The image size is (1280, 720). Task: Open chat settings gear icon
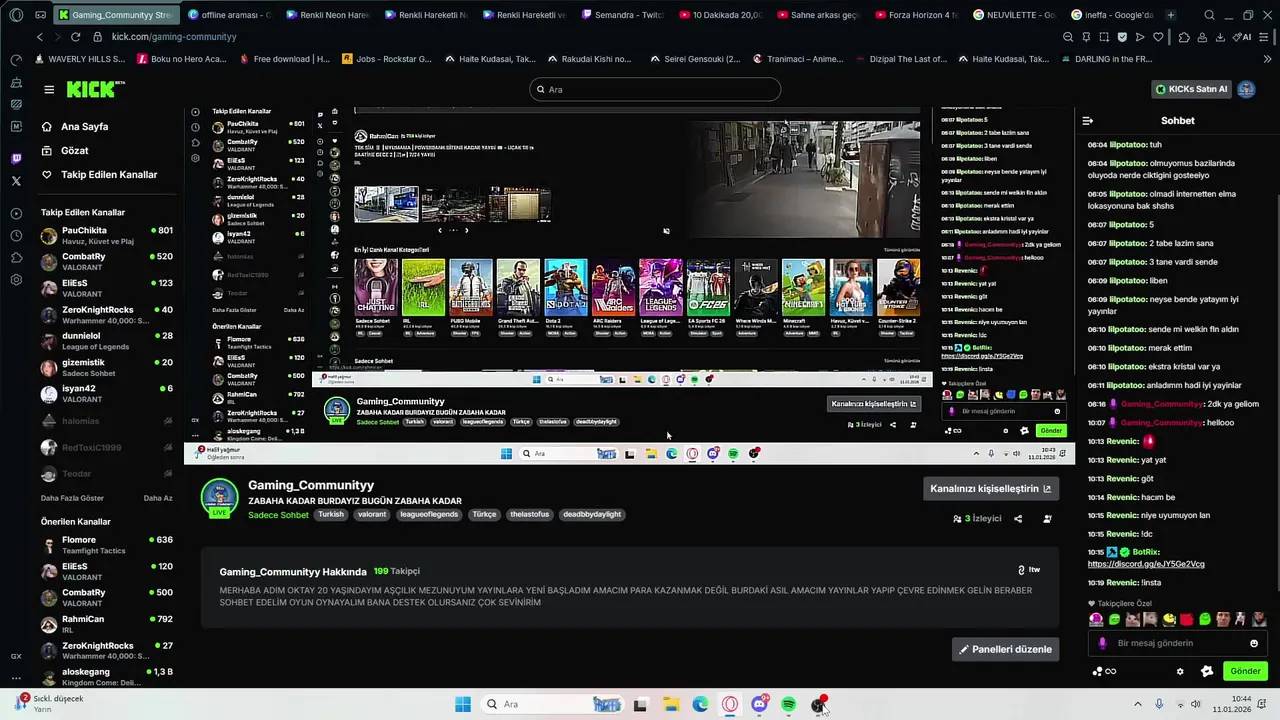coord(1180,672)
